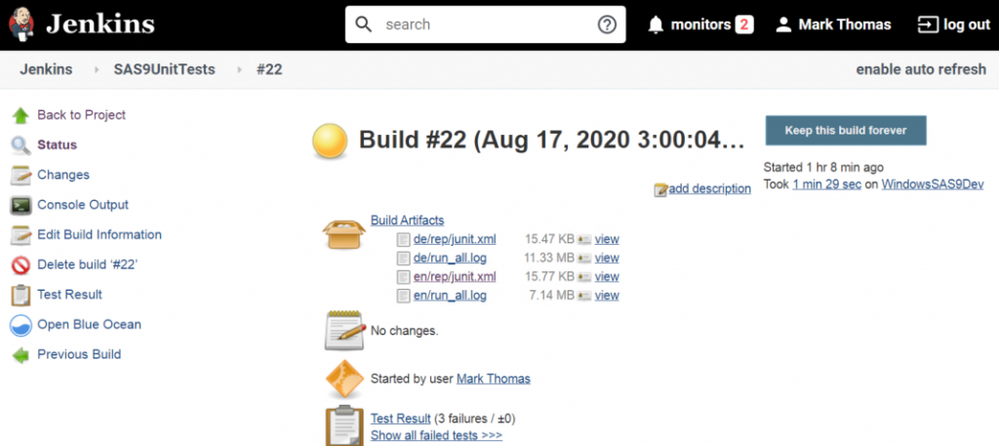Open the monitors notification bell
The width and height of the screenshot is (999, 446).
[656, 25]
